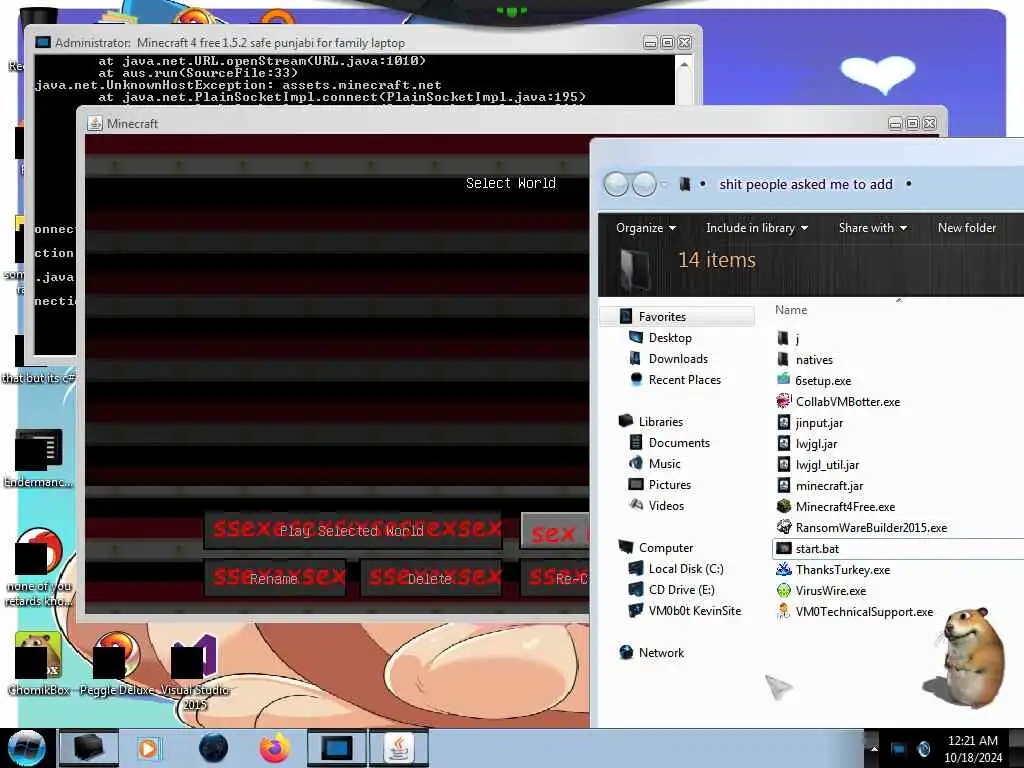1024x768 pixels.
Task: Select the ThanksTurkey.exe icon
Action: [x=783, y=569]
